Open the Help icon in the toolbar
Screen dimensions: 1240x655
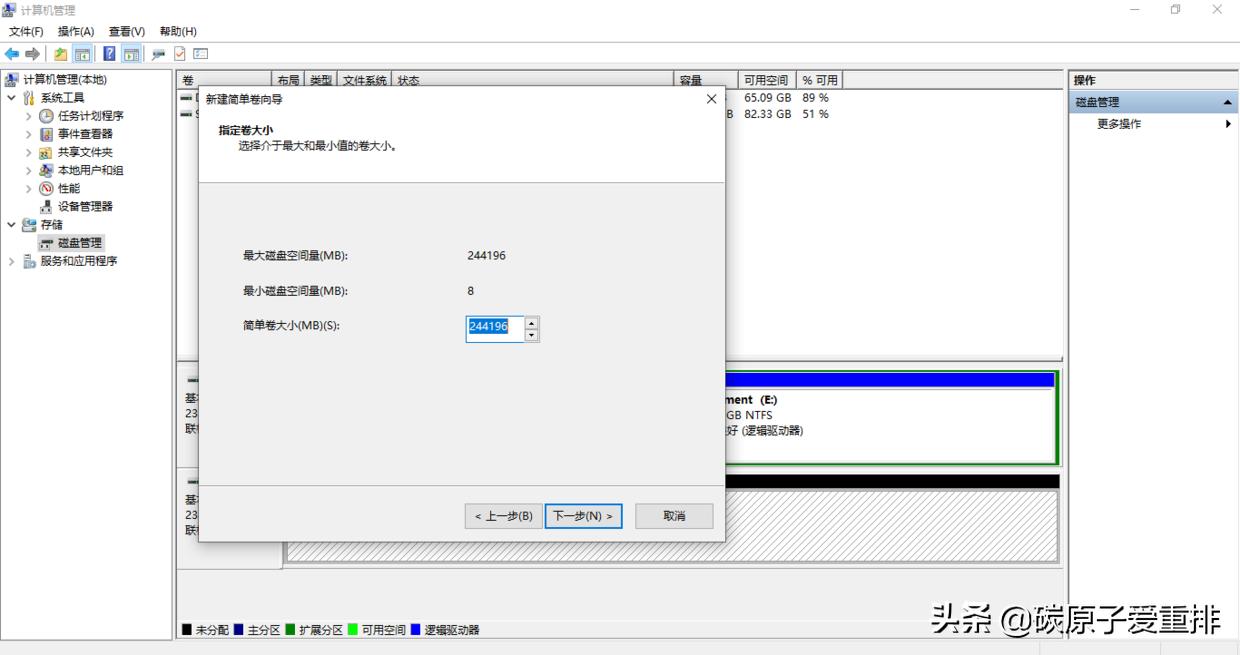(x=110, y=54)
